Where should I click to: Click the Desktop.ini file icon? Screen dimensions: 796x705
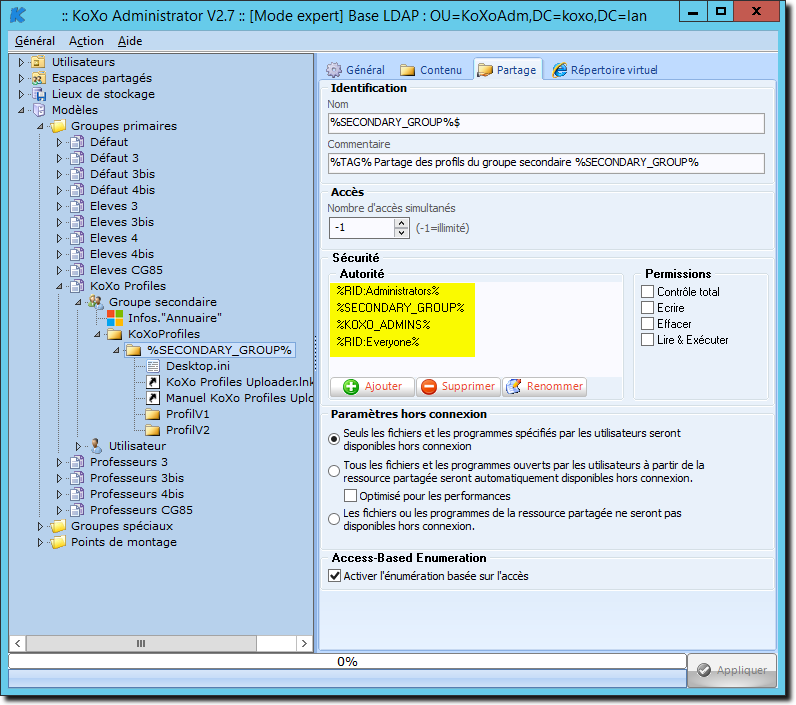coord(153,366)
